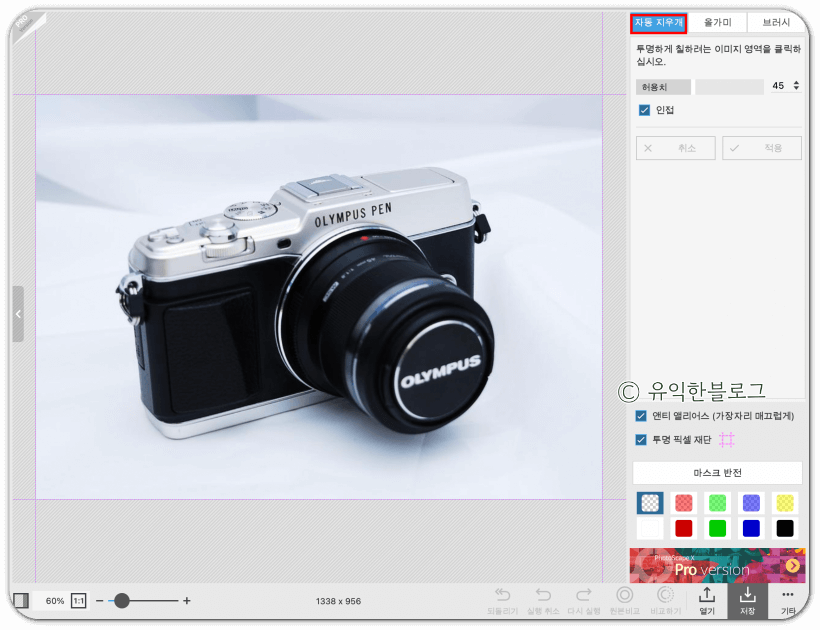This screenshot has height=630, width=820.
Task: Switch to the 브러시 tab
Action: coord(776,23)
